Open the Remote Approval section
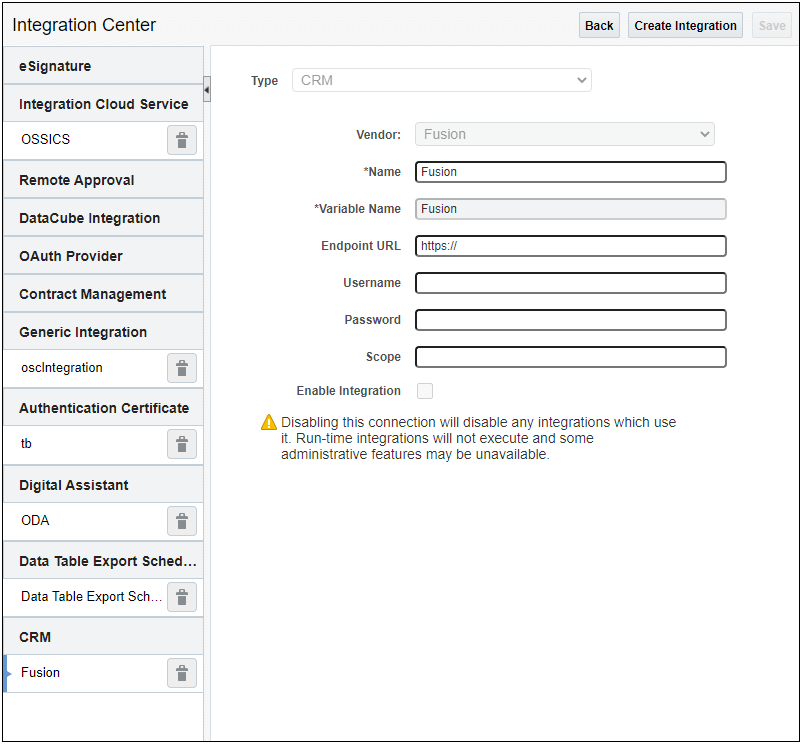The height and width of the screenshot is (744, 802). click(77, 180)
